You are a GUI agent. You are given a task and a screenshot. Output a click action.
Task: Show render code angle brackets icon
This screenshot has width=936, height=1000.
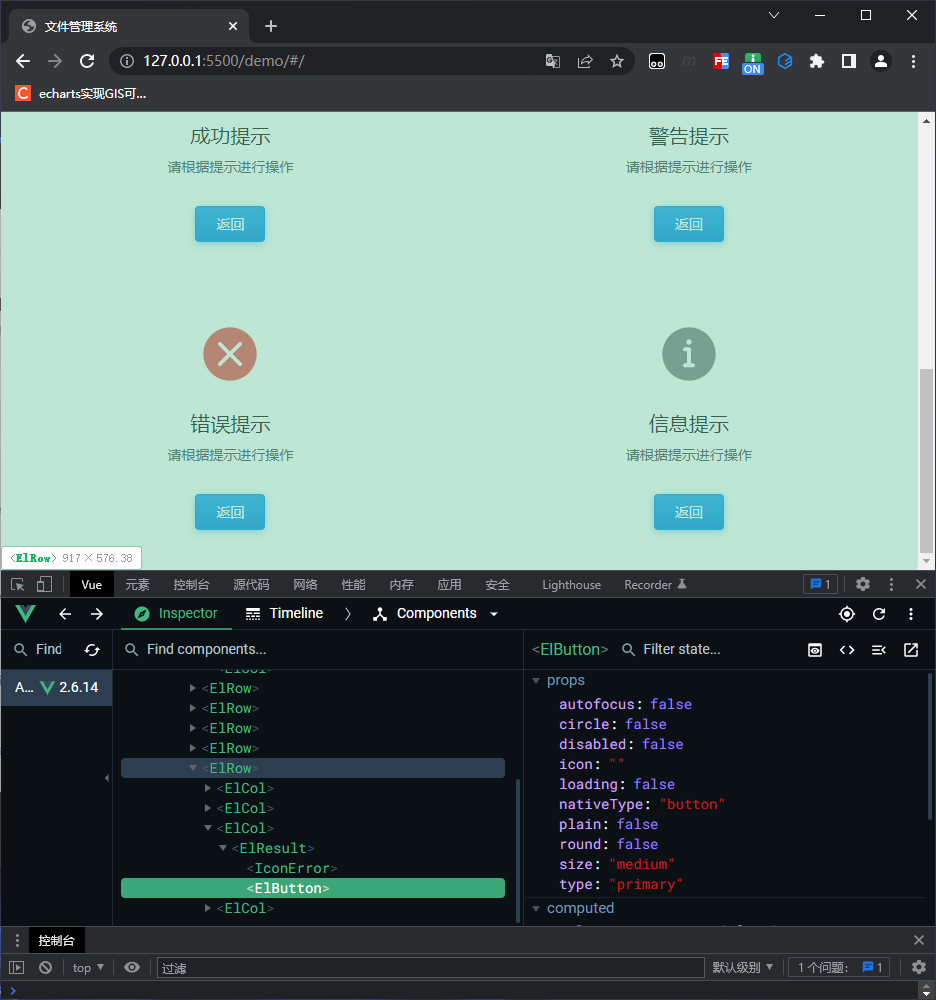[847, 650]
